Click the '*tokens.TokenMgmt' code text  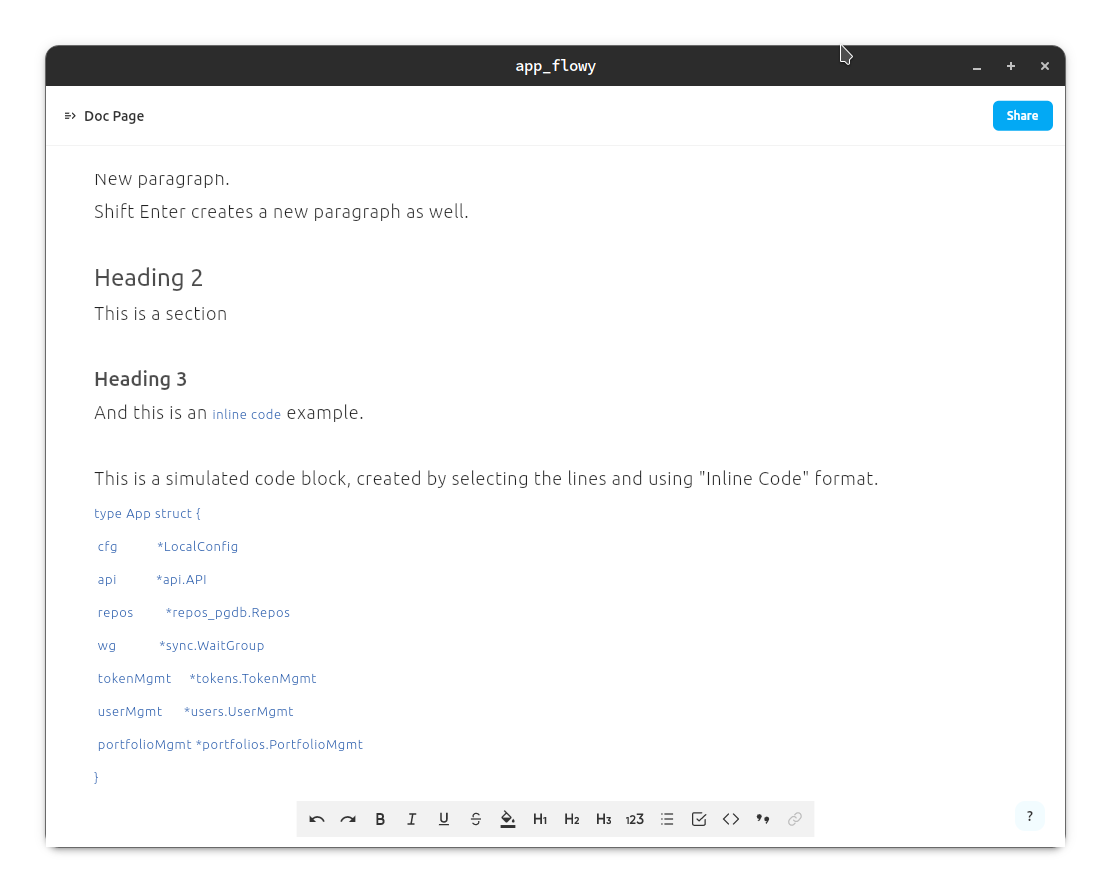253,679
